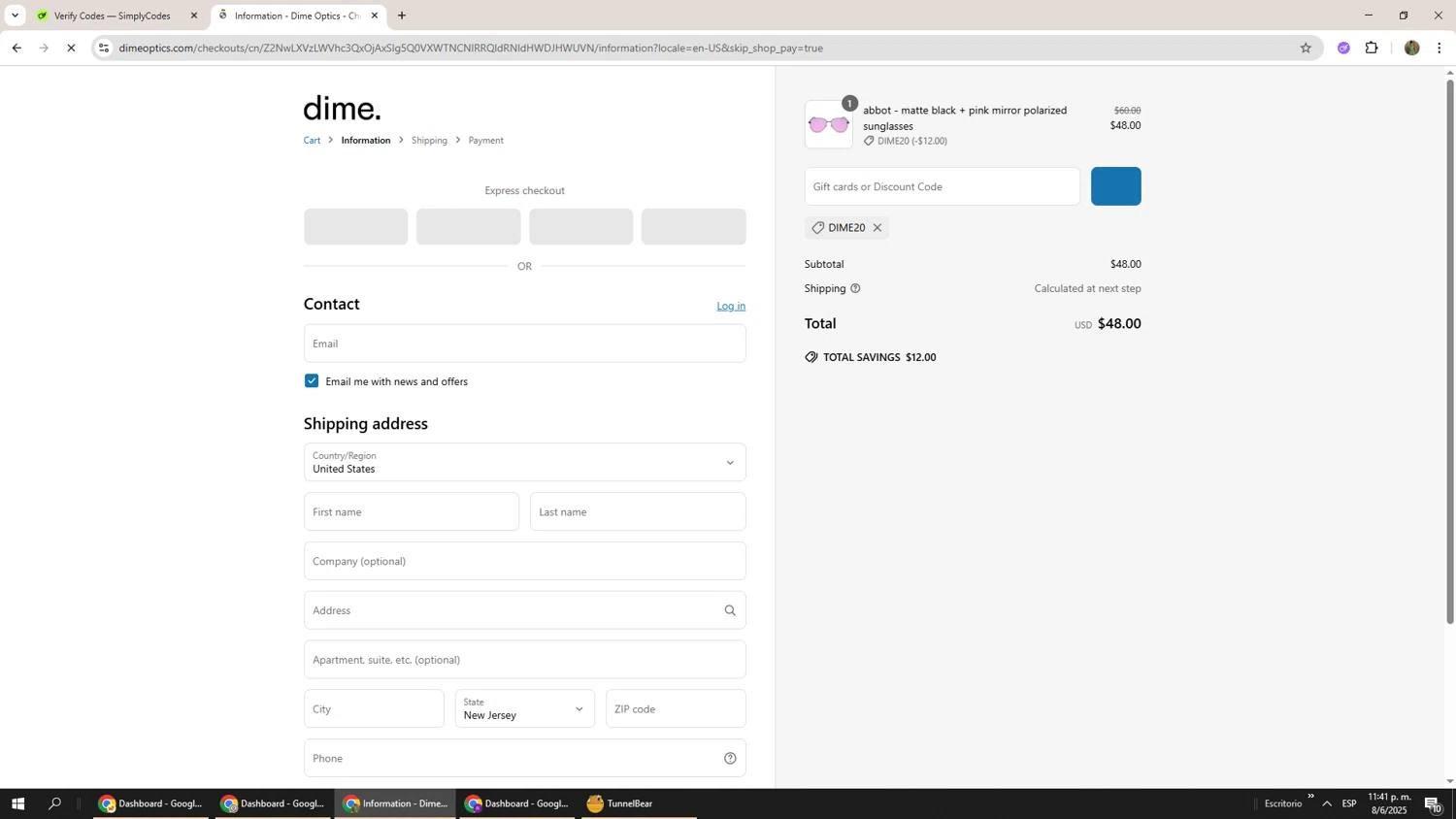Open the Chrome three-dot menu
This screenshot has height=819, width=1456.
click(x=1439, y=48)
